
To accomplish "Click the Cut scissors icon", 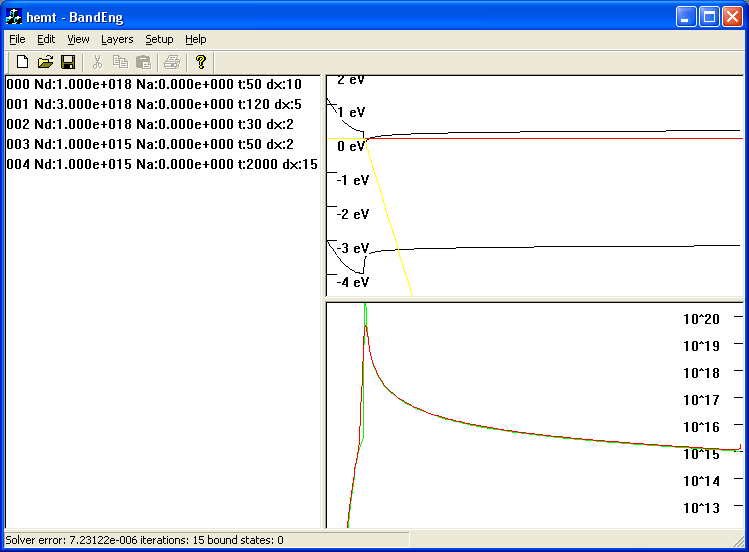I will 98,62.
